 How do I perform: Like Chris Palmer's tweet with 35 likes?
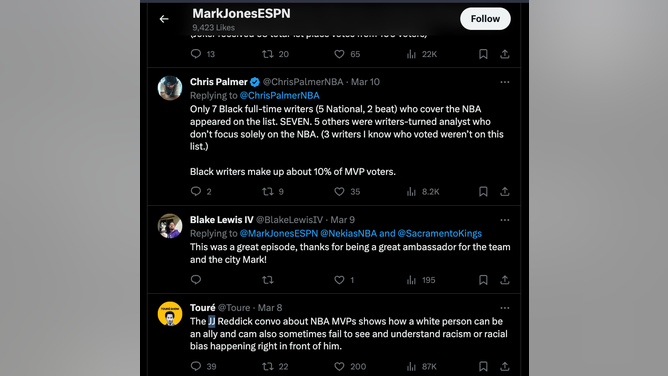click(x=339, y=192)
